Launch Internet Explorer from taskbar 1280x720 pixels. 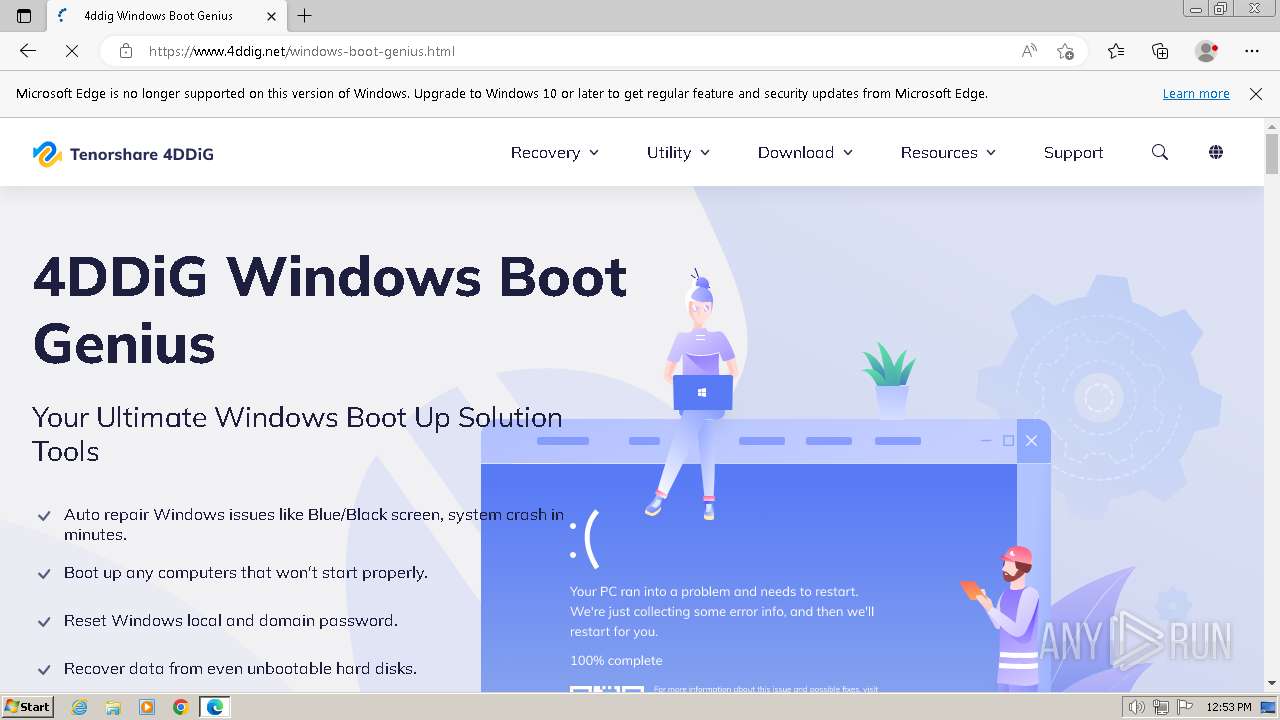(x=79, y=707)
